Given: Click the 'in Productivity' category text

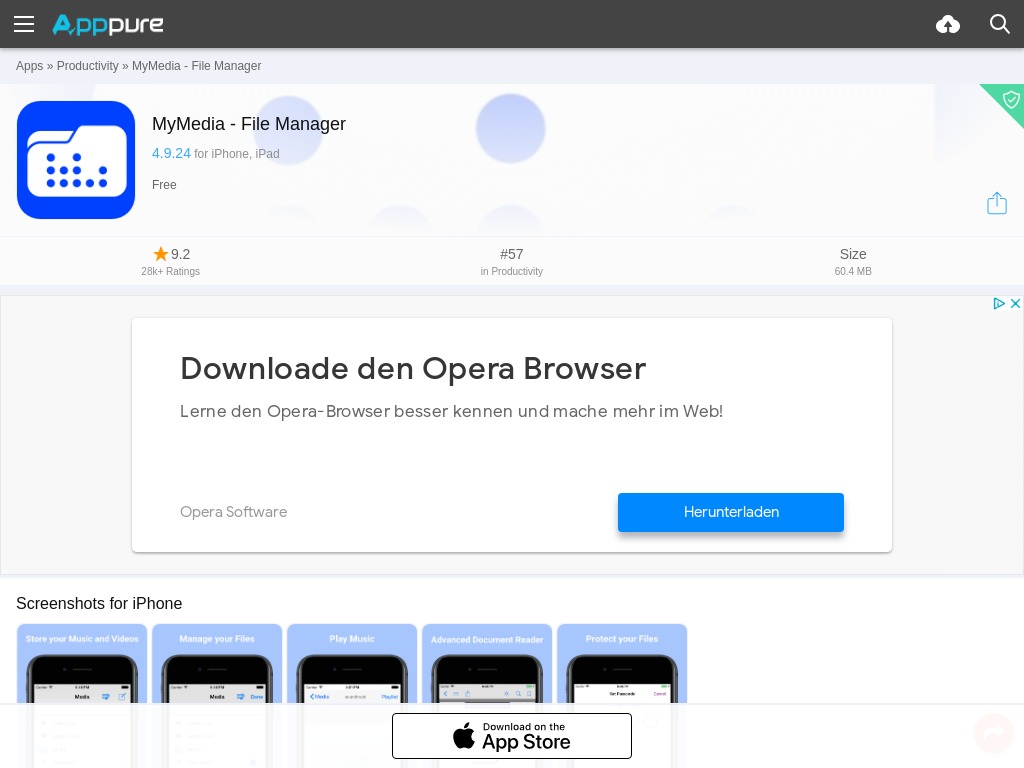Looking at the screenshot, I should 512,271.
